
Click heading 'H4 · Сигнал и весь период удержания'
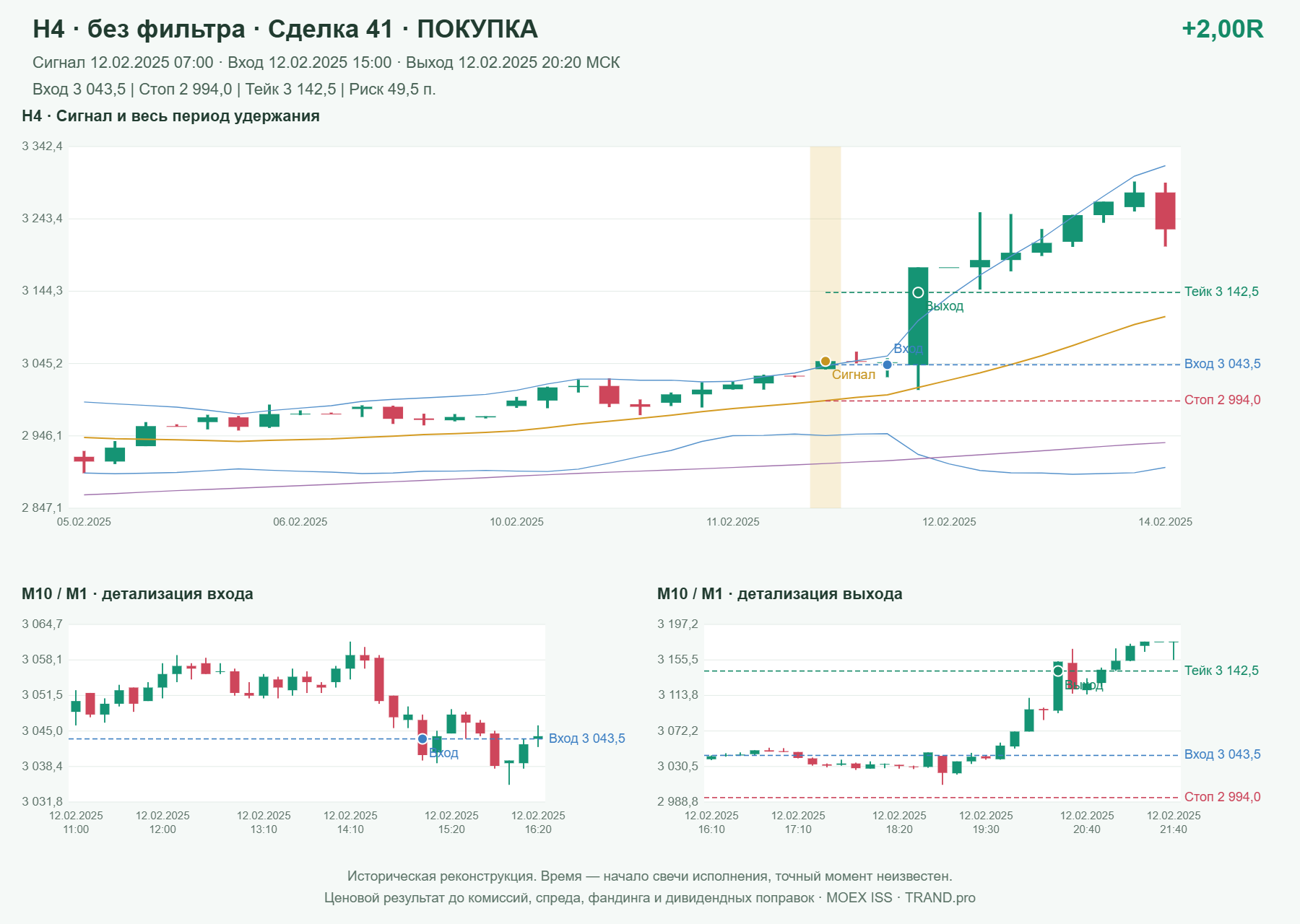[171, 116]
